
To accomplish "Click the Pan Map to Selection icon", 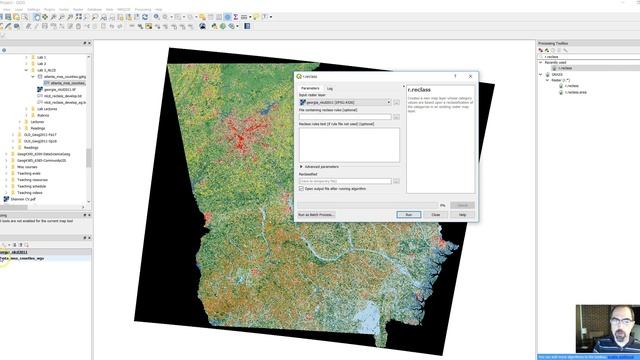I will click(x=45, y=17).
